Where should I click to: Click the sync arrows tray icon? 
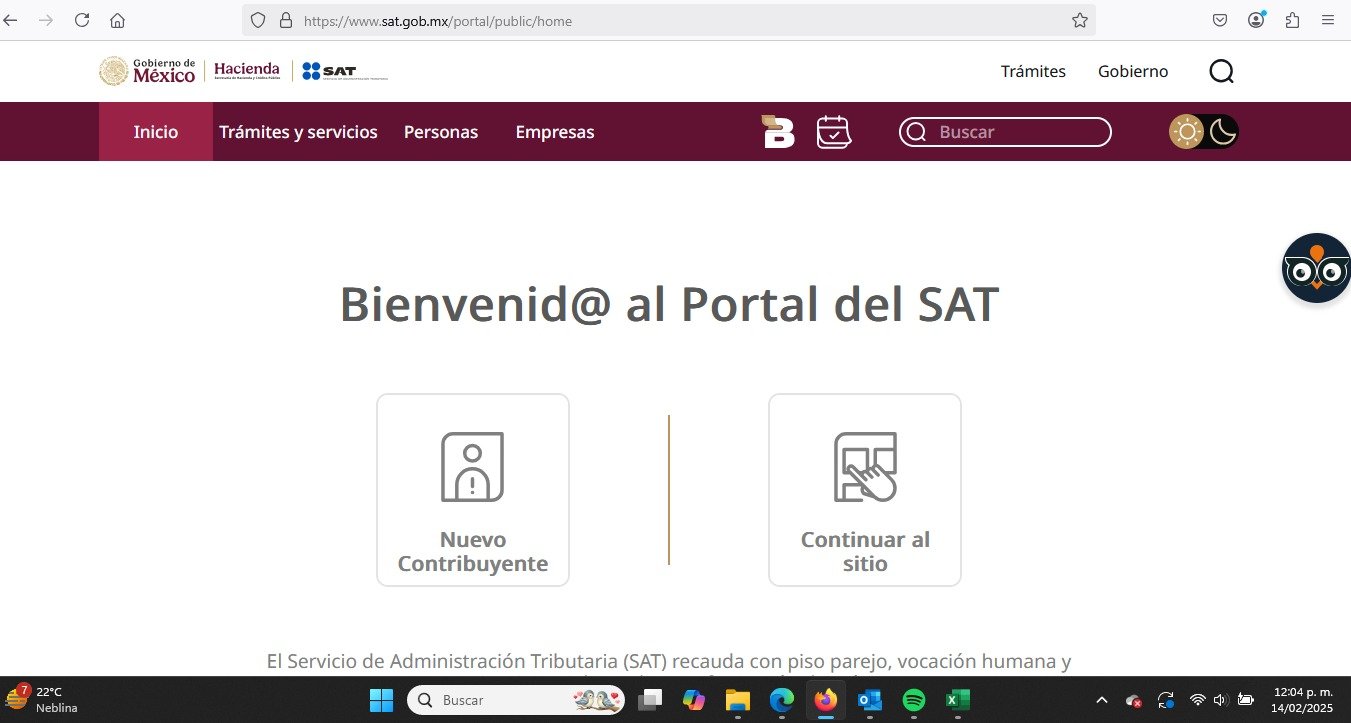[x=1166, y=700]
